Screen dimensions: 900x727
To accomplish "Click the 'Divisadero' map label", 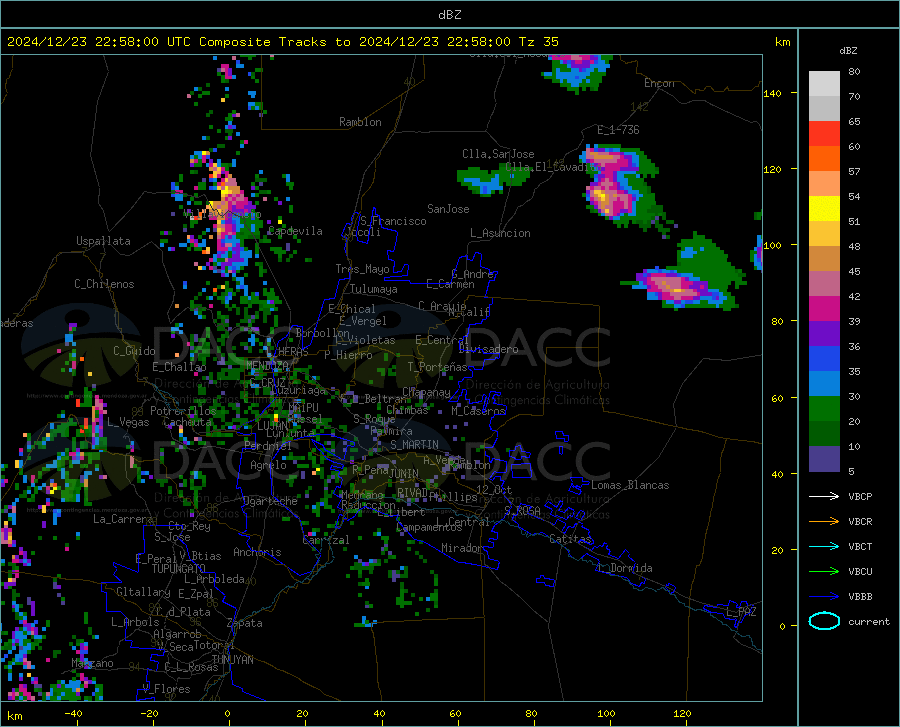I will click(488, 349).
